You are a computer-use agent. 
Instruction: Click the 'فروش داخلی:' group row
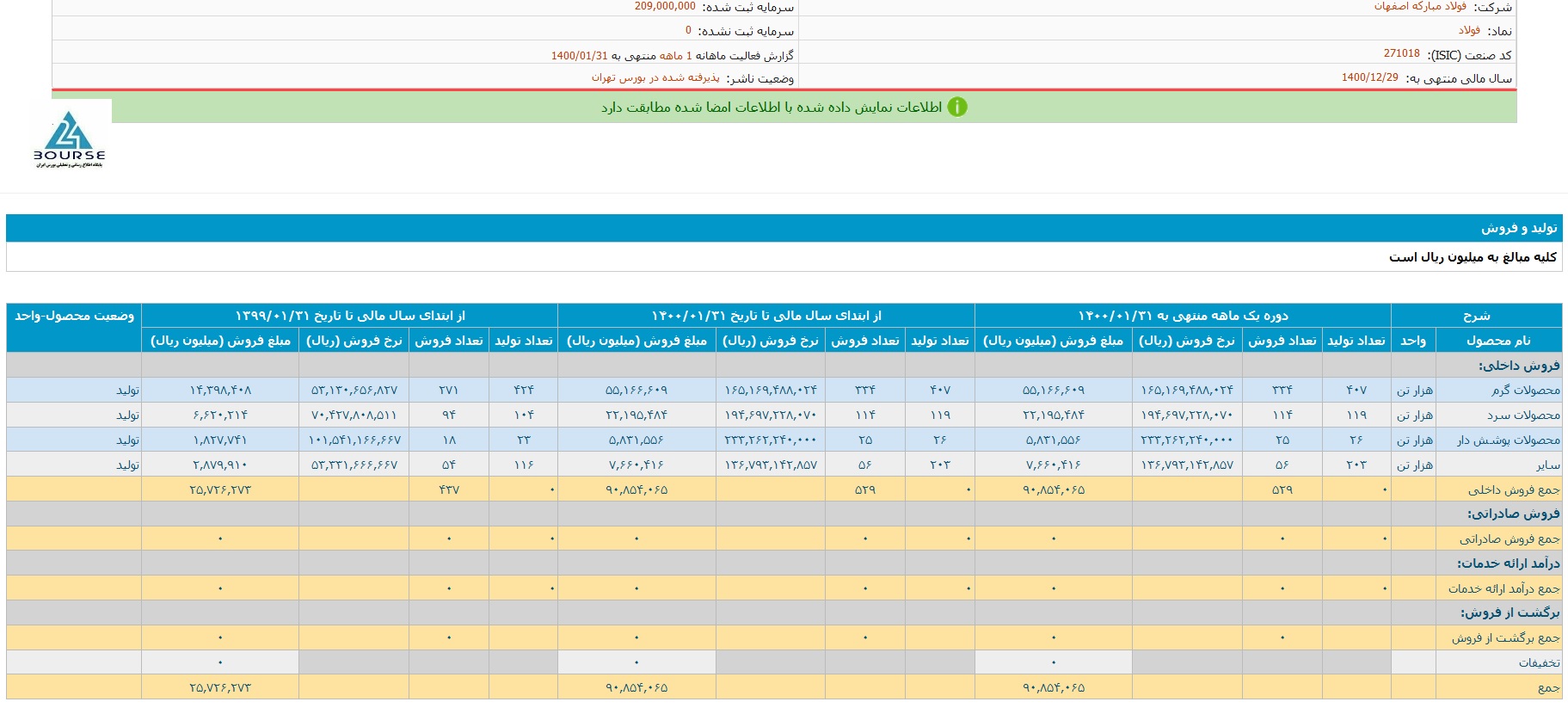tap(784, 366)
